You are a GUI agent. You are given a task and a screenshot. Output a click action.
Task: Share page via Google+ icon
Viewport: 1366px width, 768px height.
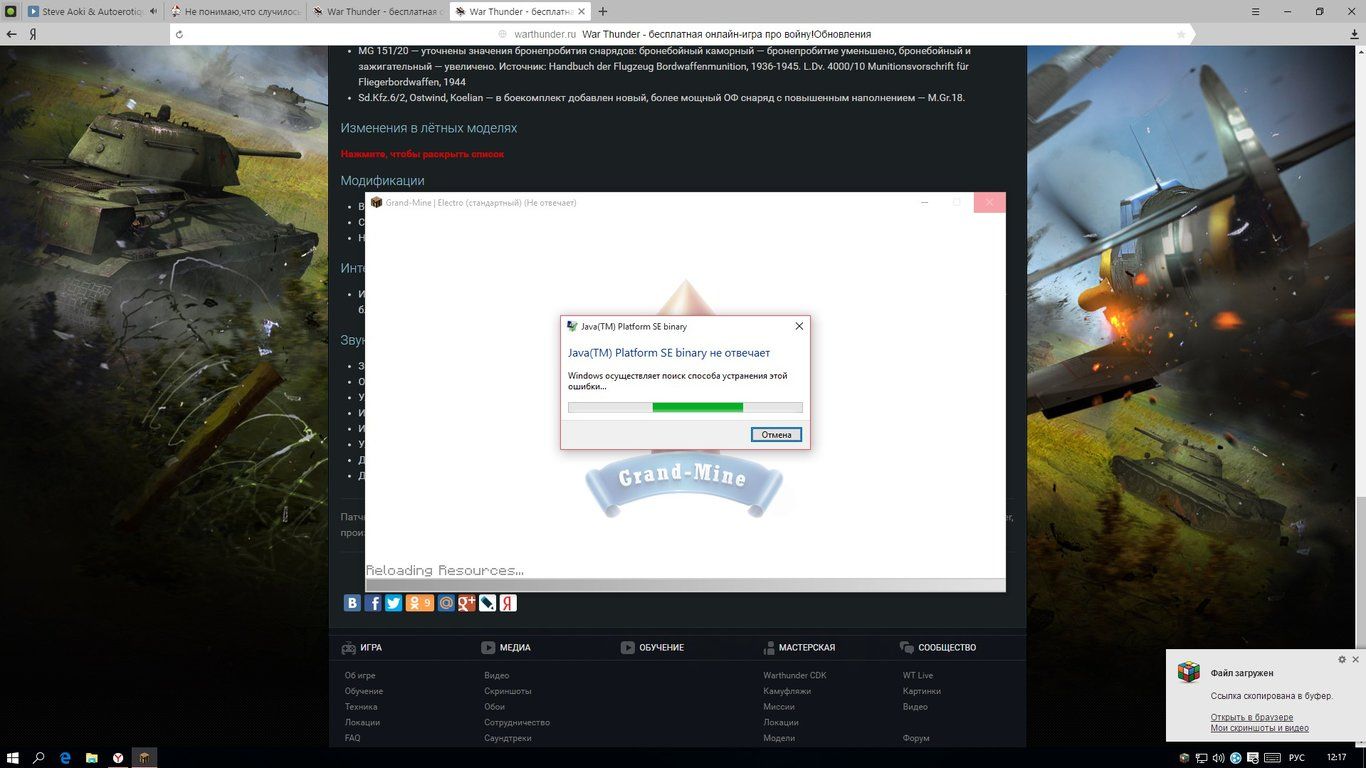467,603
